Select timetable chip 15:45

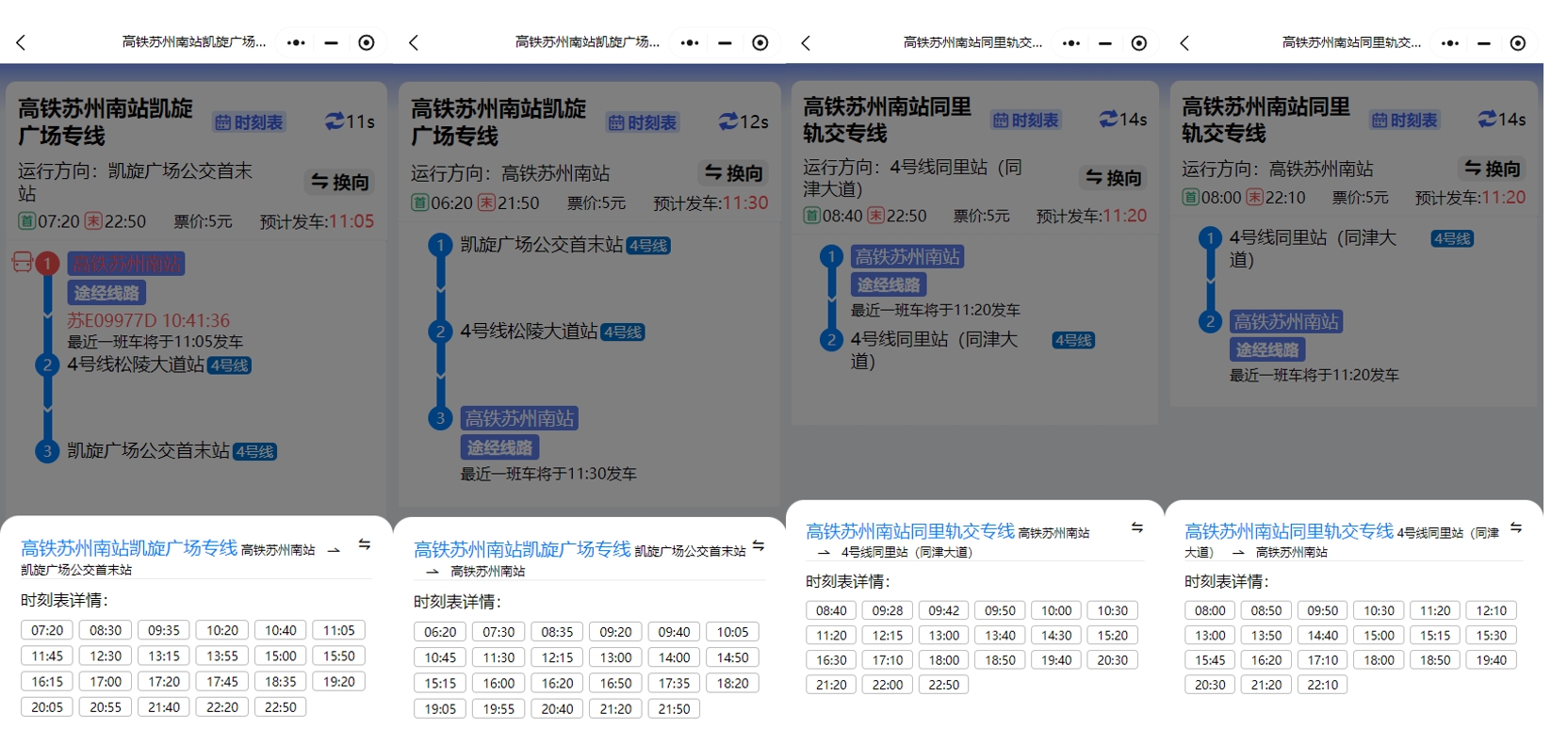point(1210,660)
